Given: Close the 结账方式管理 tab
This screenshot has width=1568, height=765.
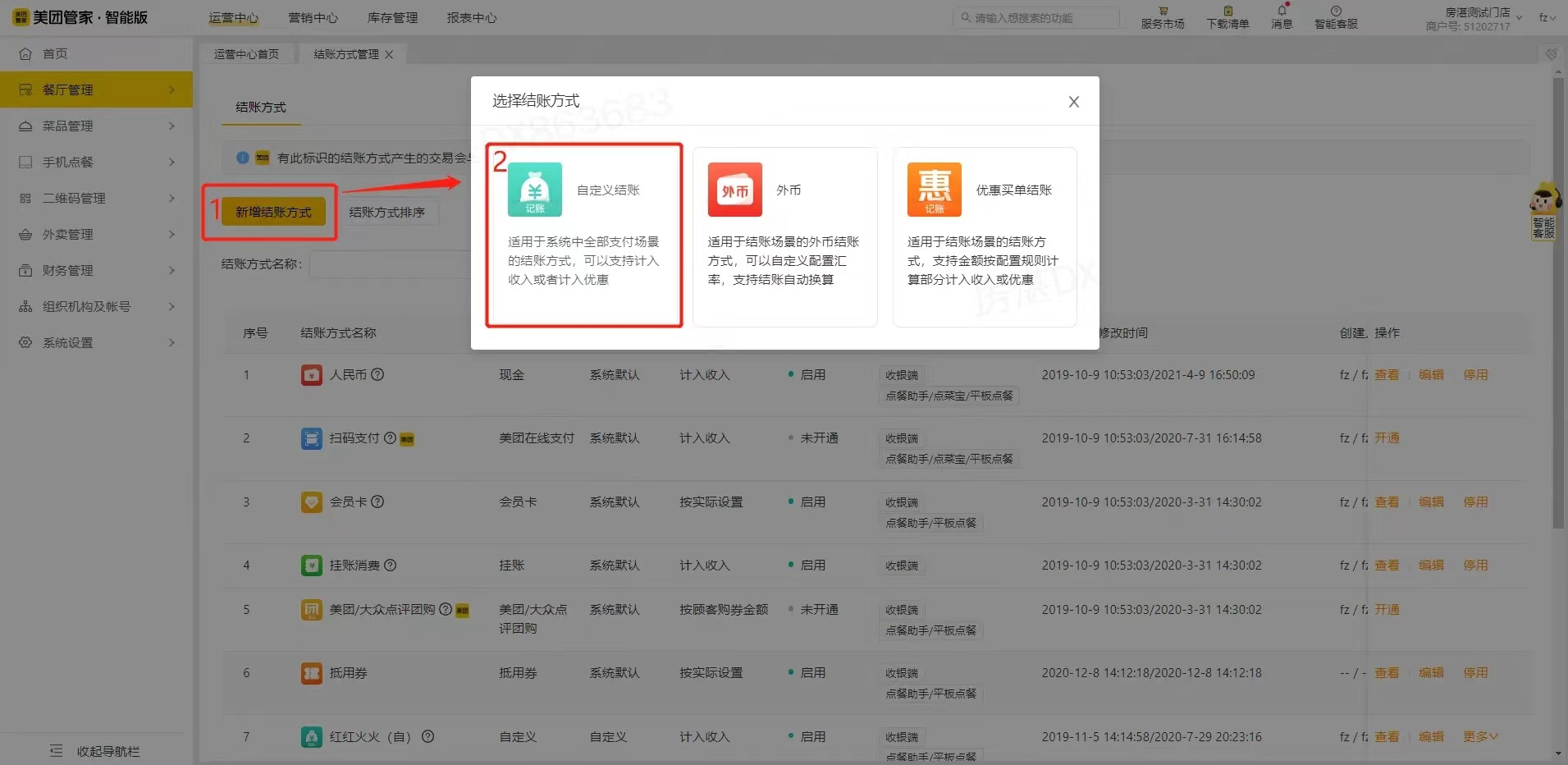Looking at the screenshot, I should tap(389, 54).
